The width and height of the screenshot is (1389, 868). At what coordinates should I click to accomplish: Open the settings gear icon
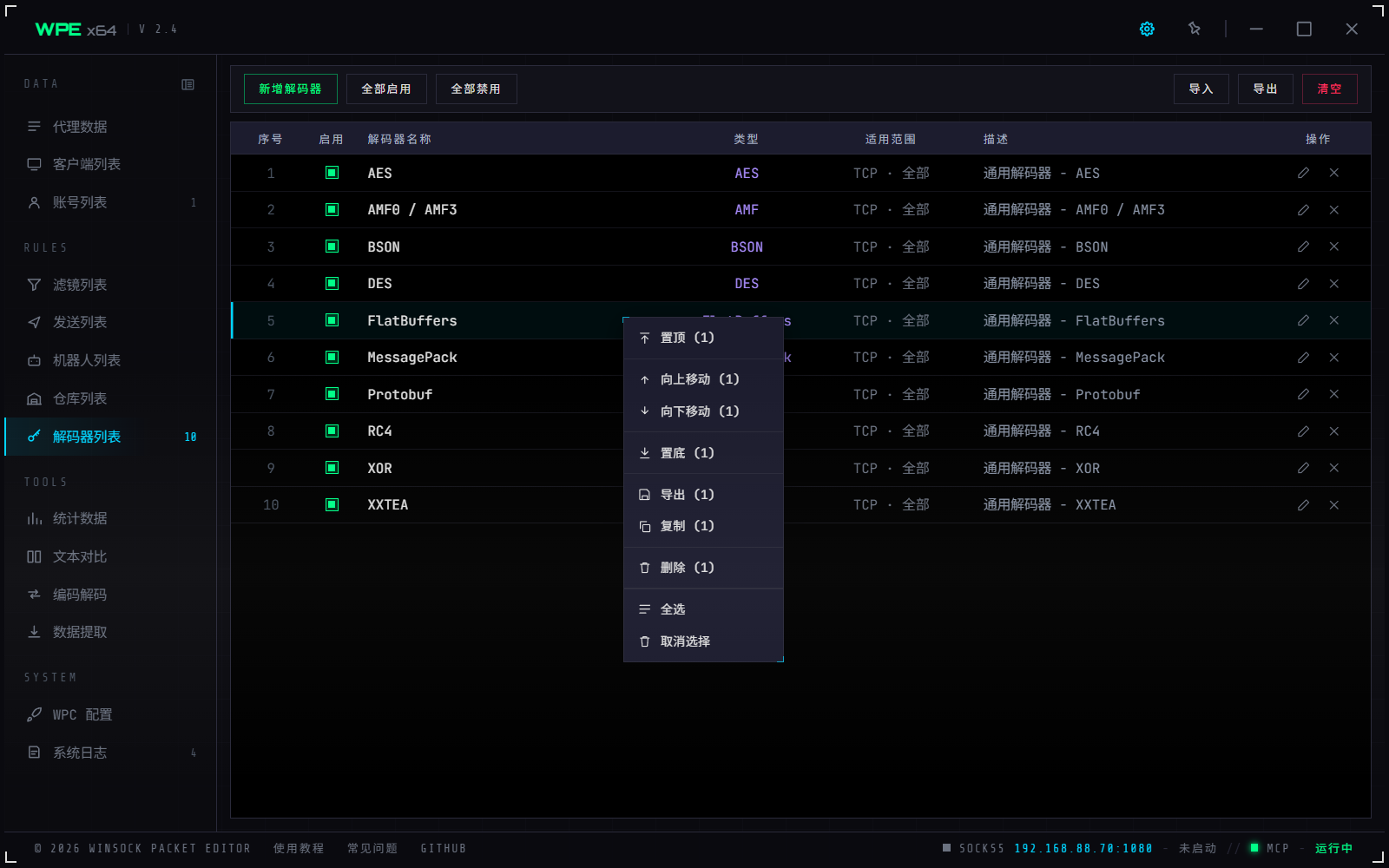tap(1147, 29)
